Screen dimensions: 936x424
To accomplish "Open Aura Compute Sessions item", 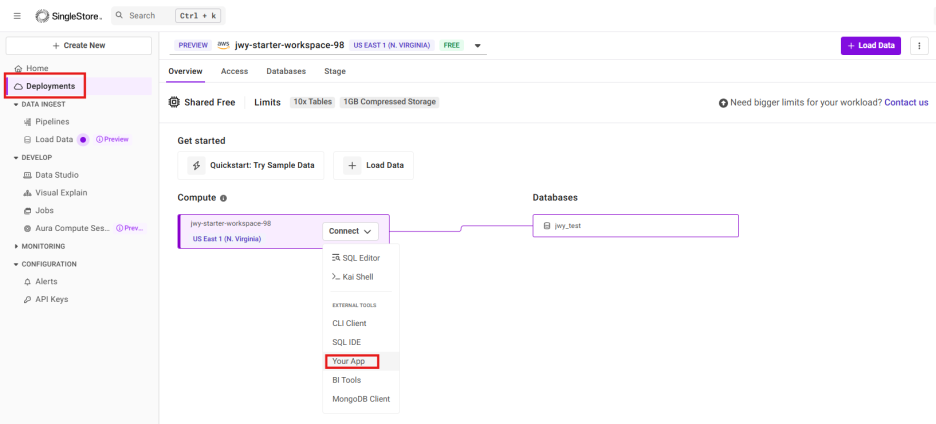I will (72, 228).
